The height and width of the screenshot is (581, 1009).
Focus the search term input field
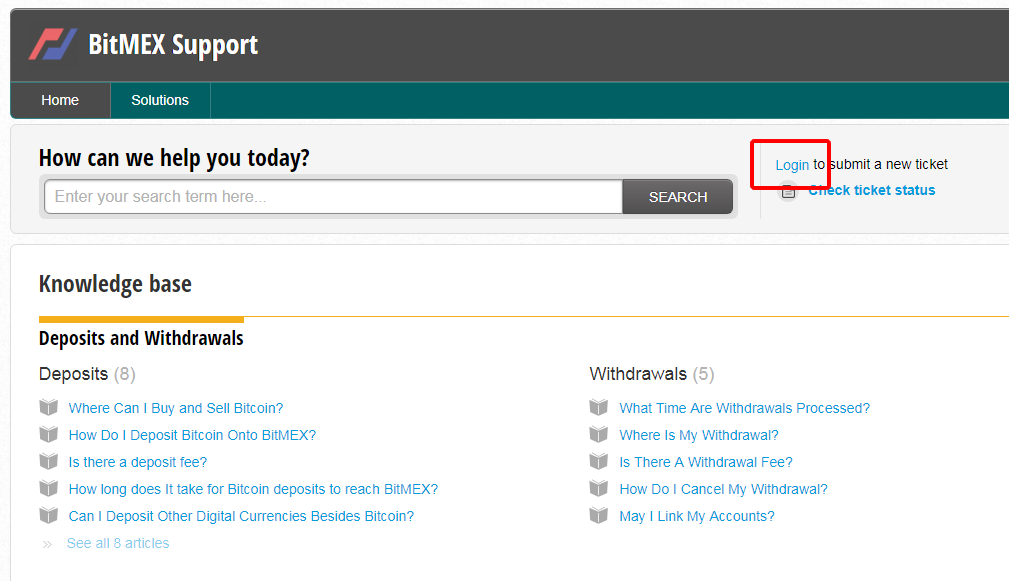click(x=333, y=197)
